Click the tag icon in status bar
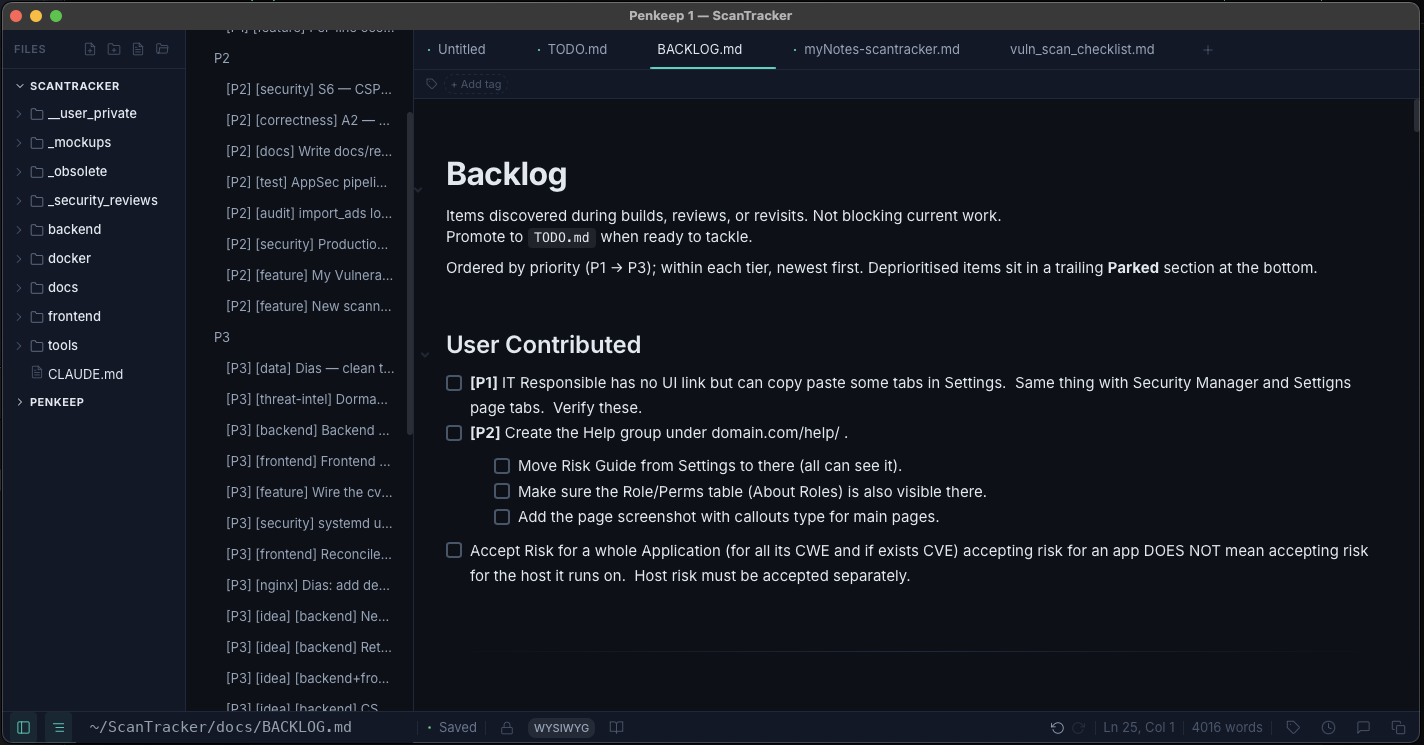1424x745 pixels. tap(1293, 727)
